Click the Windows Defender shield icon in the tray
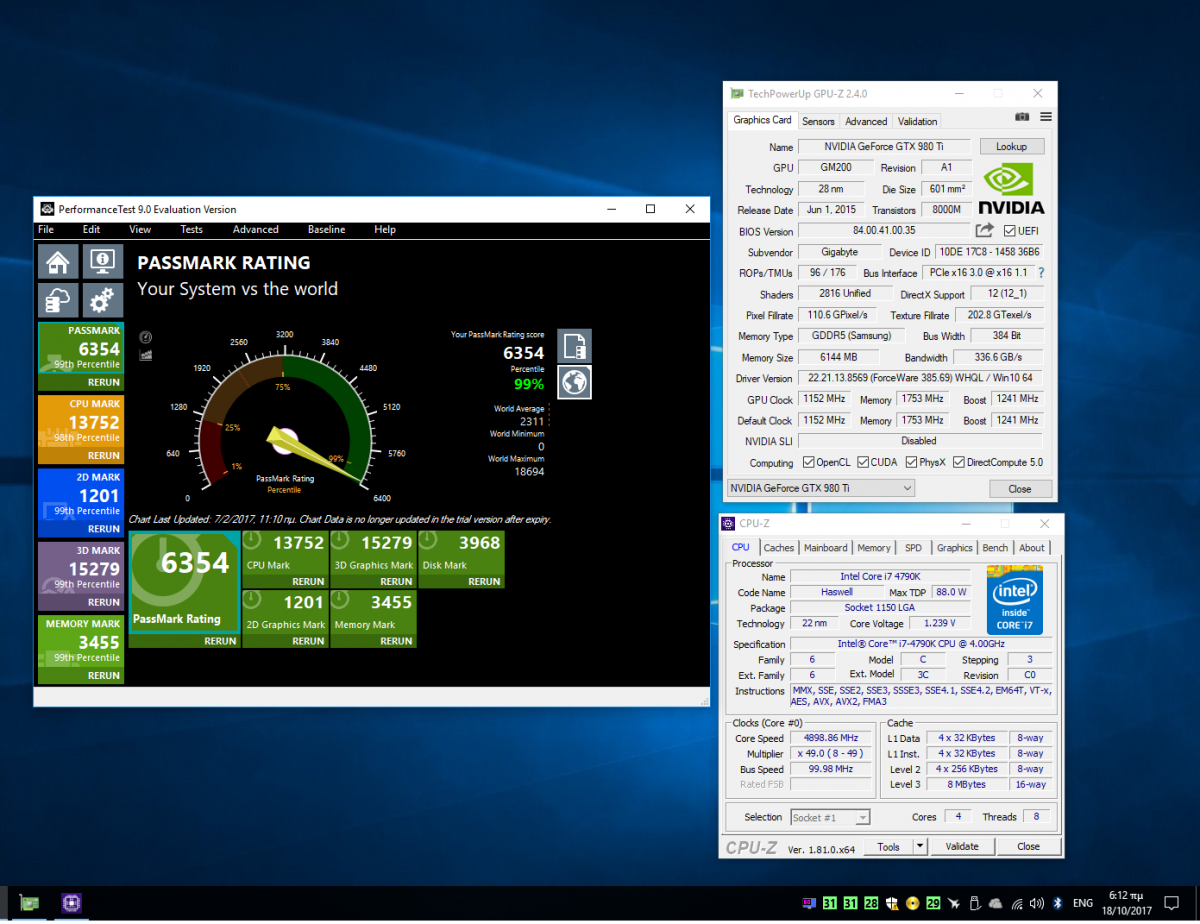The width and height of the screenshot is (1200, 924). (891, 904)
